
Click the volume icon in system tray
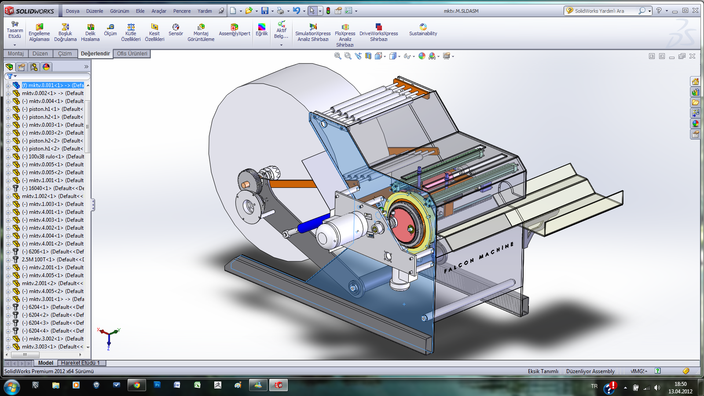pos(657,387)
